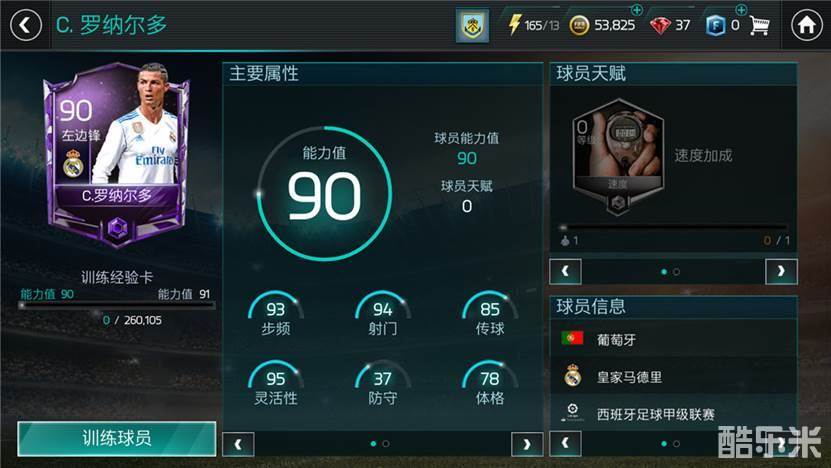Open the shopping cart store
831x468 pixels.
(x=759, y=25)
